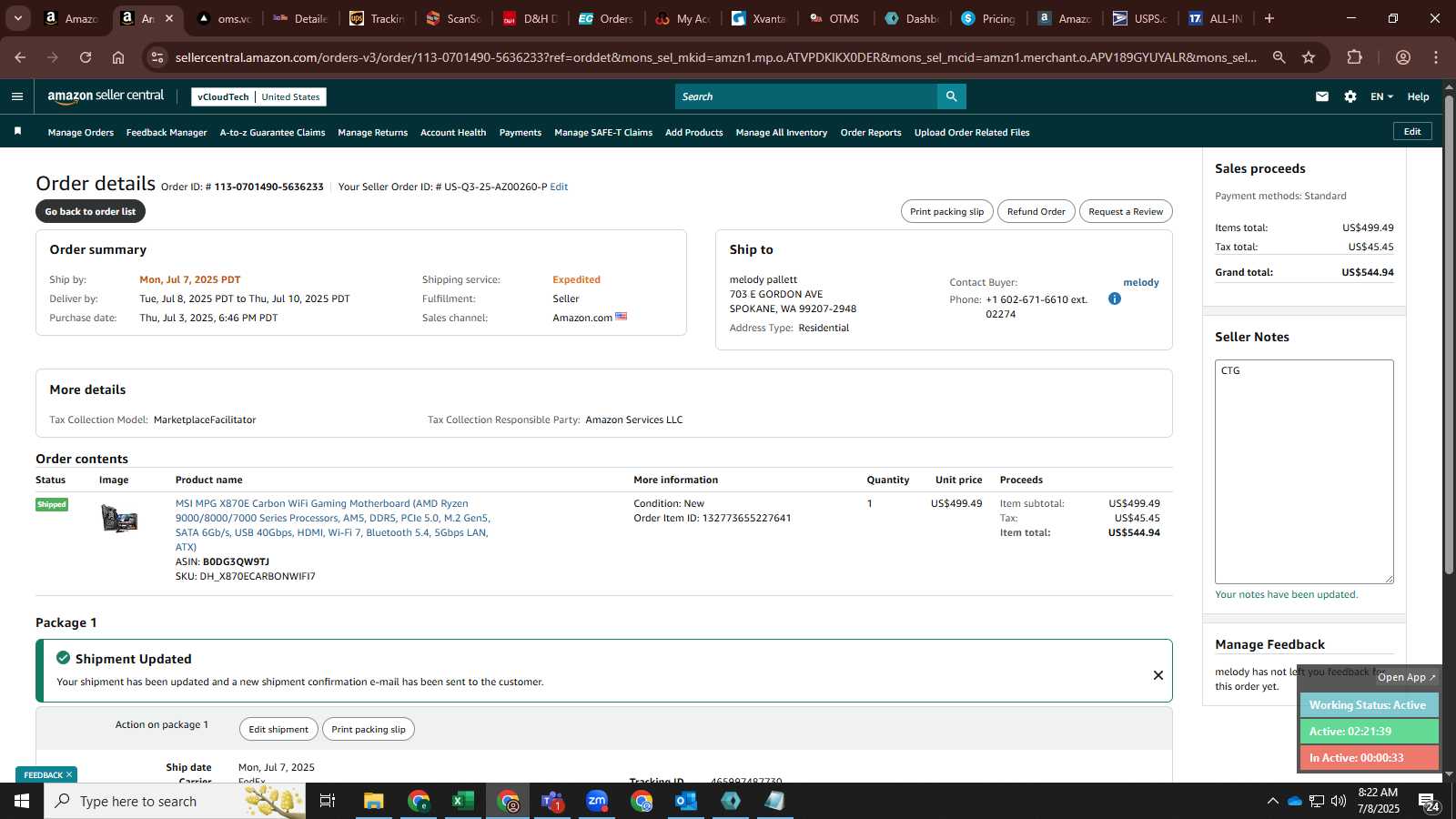Open Payments menu item
Screen dimensions: 1456x819
[x=520, y=133]
